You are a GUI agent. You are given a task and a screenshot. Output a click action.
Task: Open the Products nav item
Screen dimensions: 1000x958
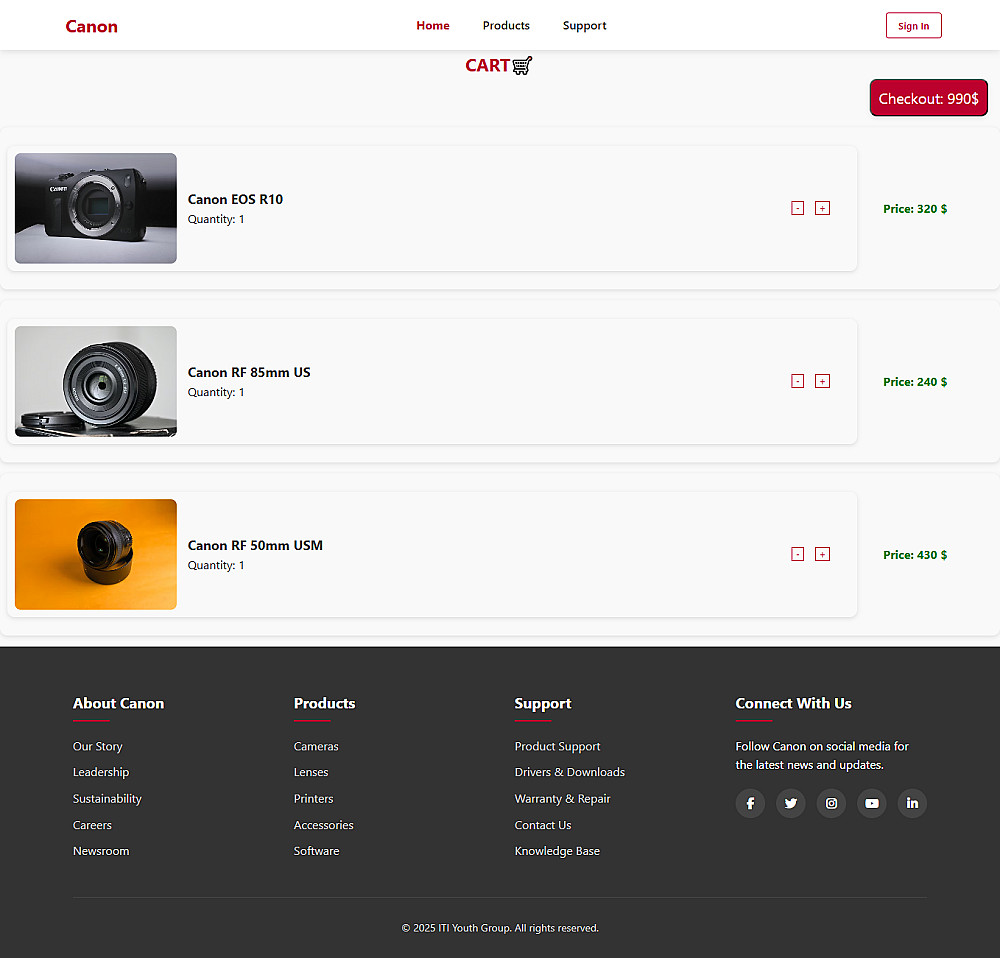pyautogui.click(x=506, y=26)
